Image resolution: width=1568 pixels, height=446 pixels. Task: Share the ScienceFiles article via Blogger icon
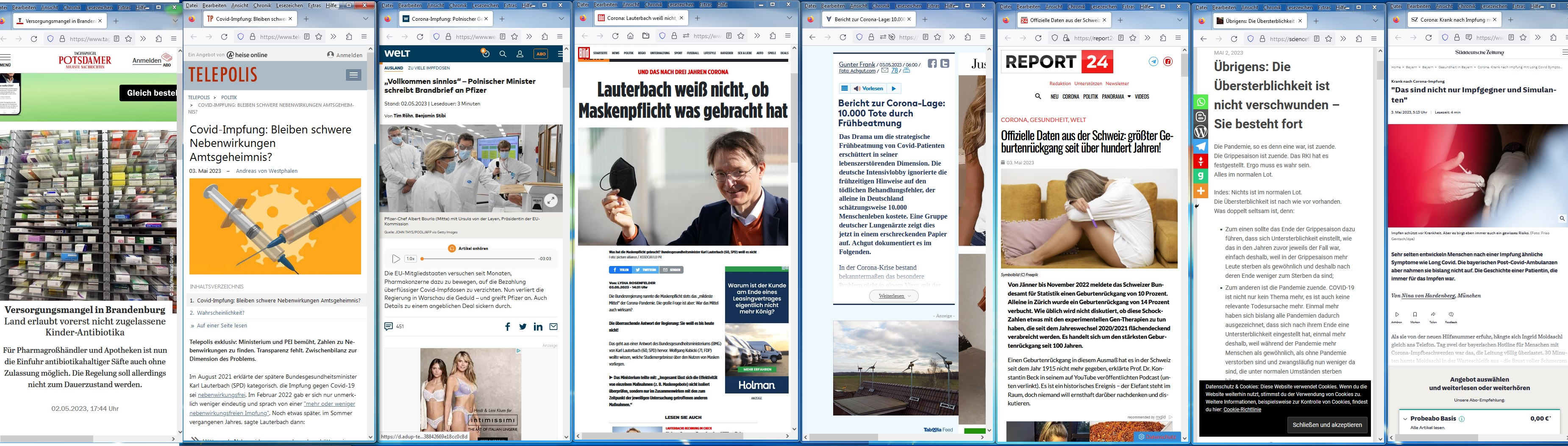click(1200, 117)
